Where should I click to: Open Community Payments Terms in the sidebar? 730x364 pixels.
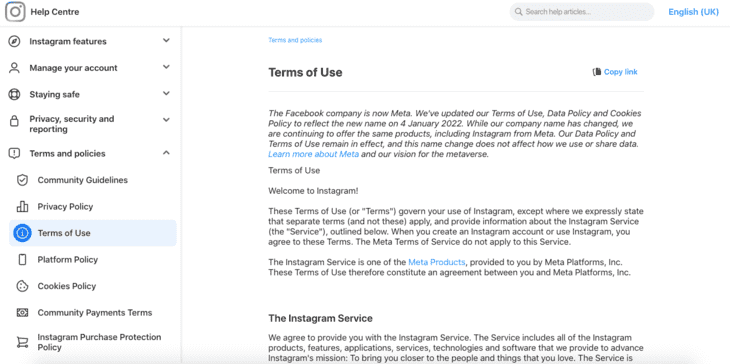[95, 313]
